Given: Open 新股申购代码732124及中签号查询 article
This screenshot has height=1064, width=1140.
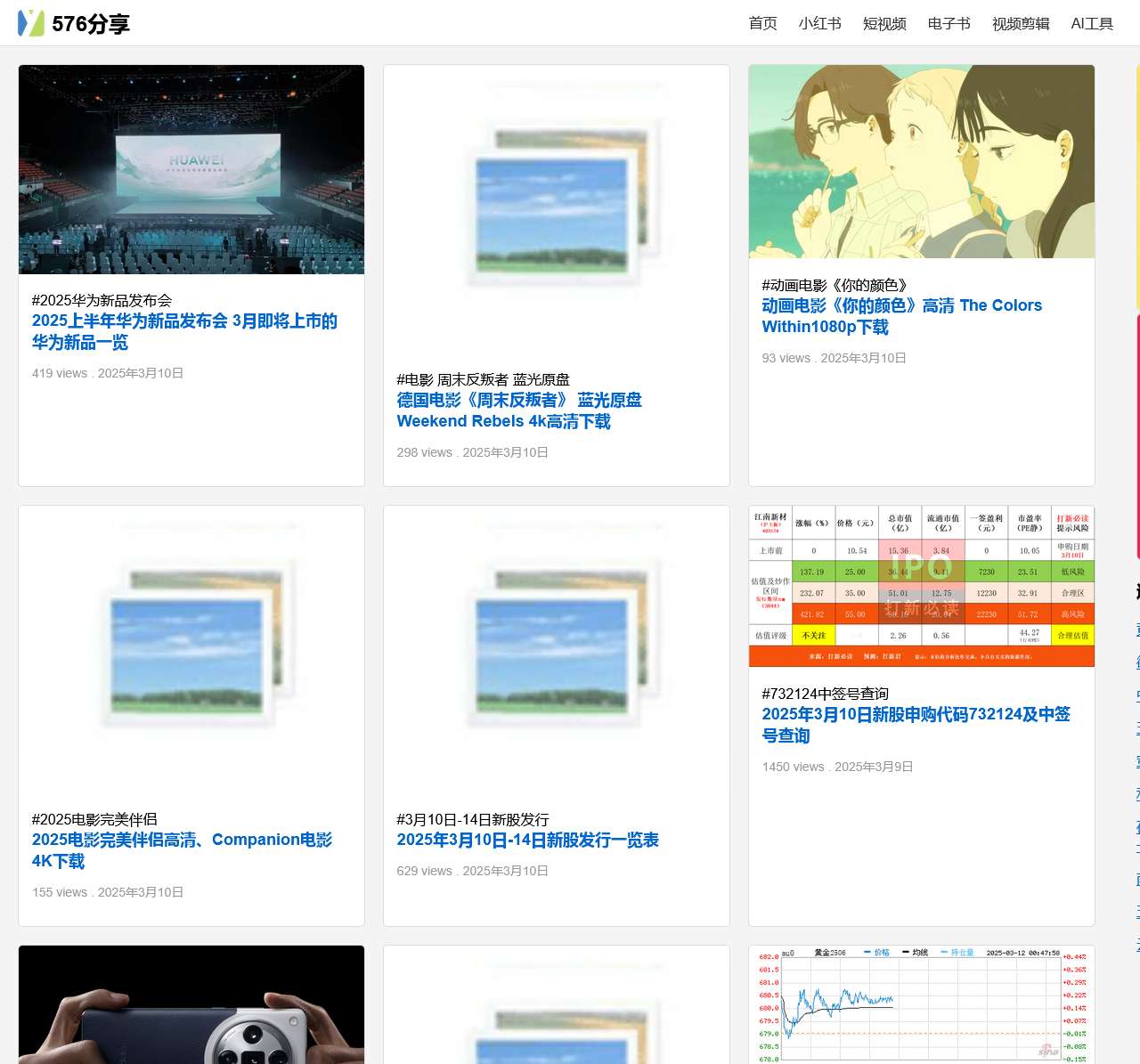Looking at the screenshot, I should point(916,725).
